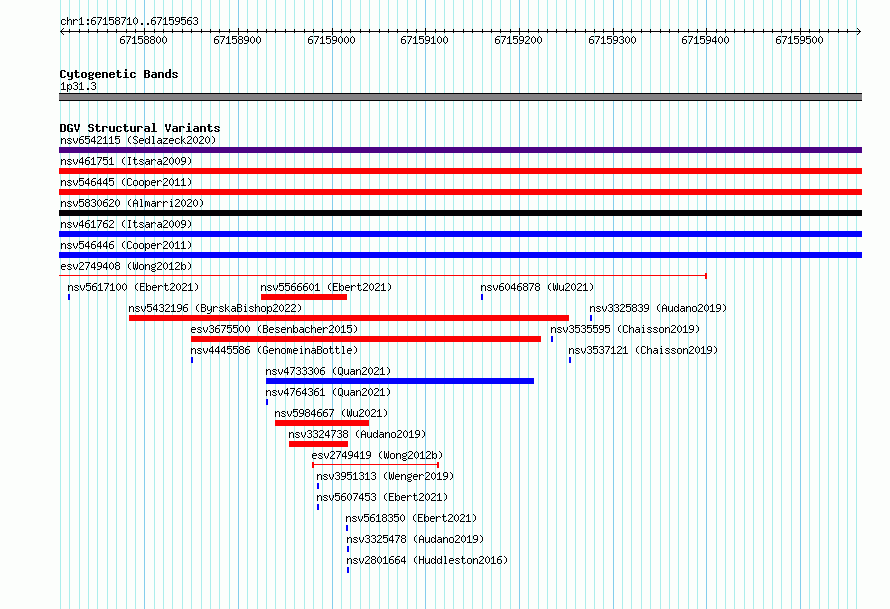The image size is (890, 609).
Task: Open nsv4445586 (GenomeinaBottle) label
Action: (x=274, y=350)
